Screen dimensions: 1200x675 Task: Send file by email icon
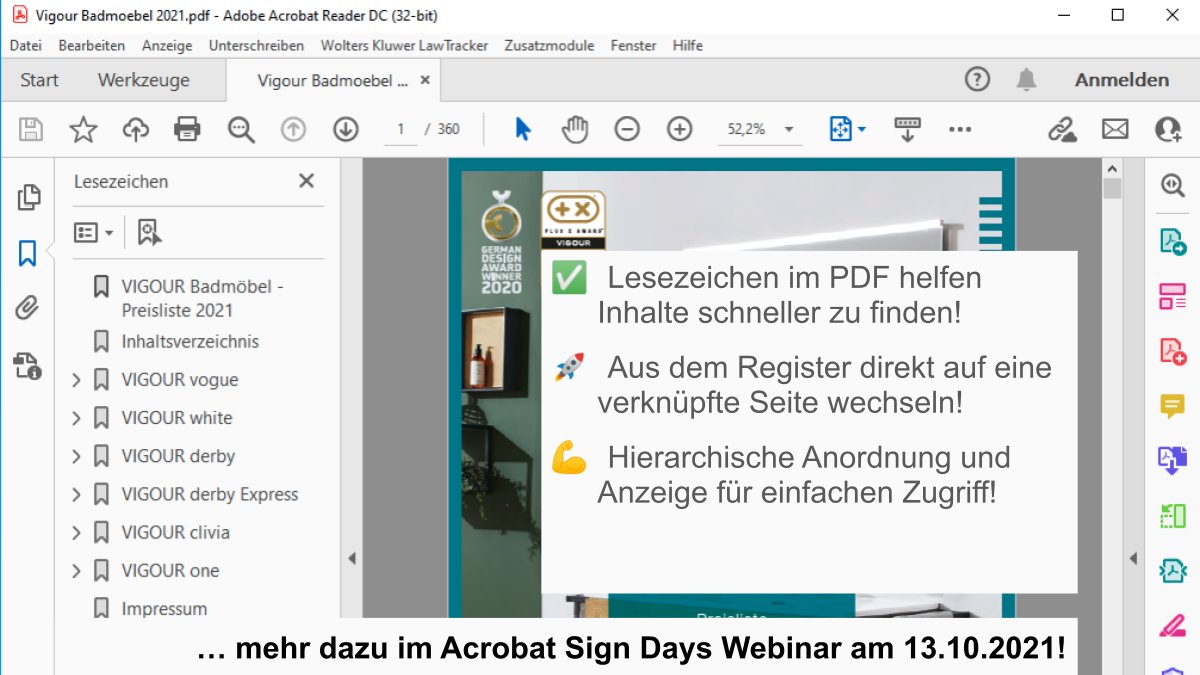(1115, 129)
